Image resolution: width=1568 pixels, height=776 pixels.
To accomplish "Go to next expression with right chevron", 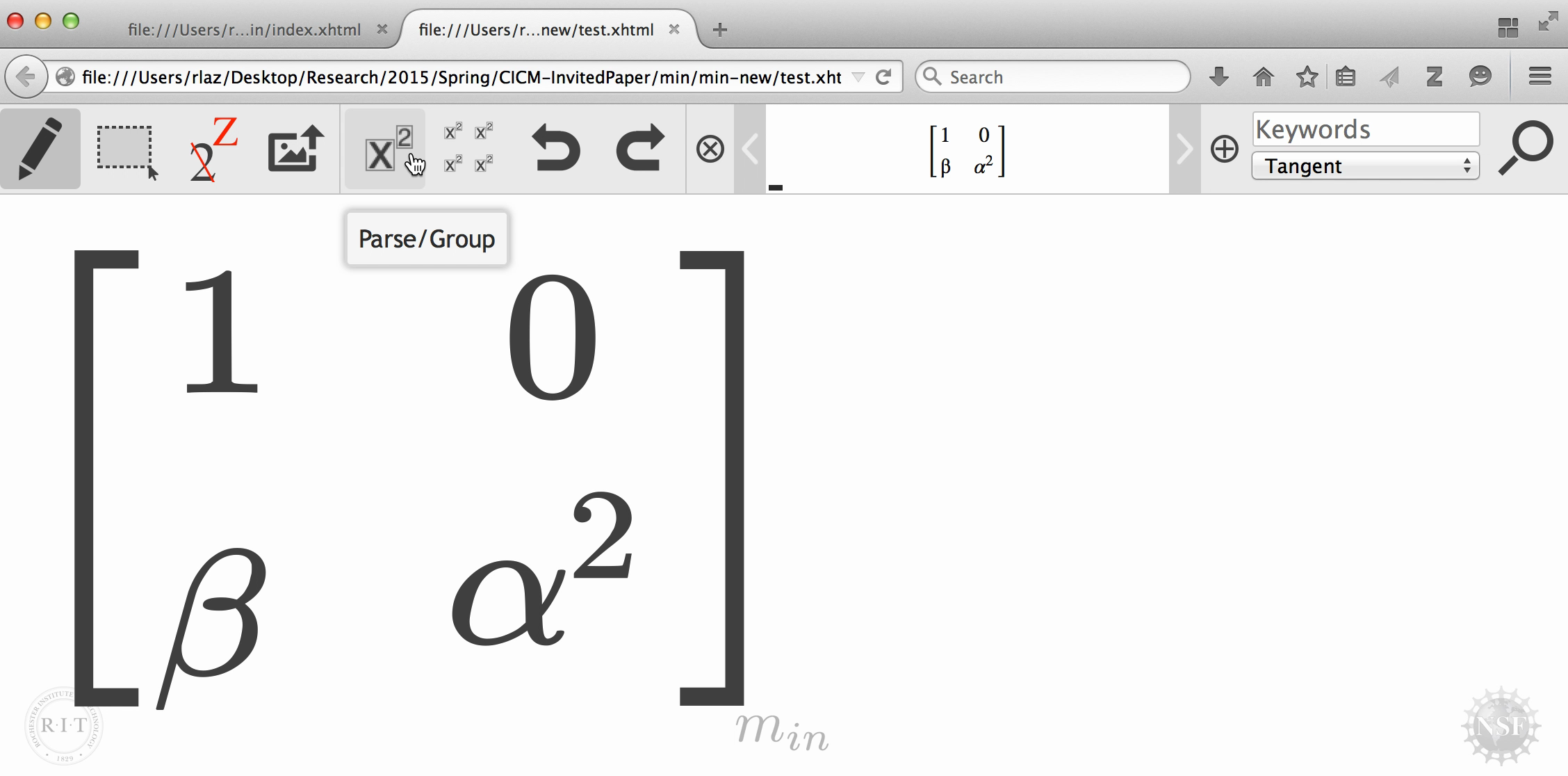I will (x=1184, y=149).
